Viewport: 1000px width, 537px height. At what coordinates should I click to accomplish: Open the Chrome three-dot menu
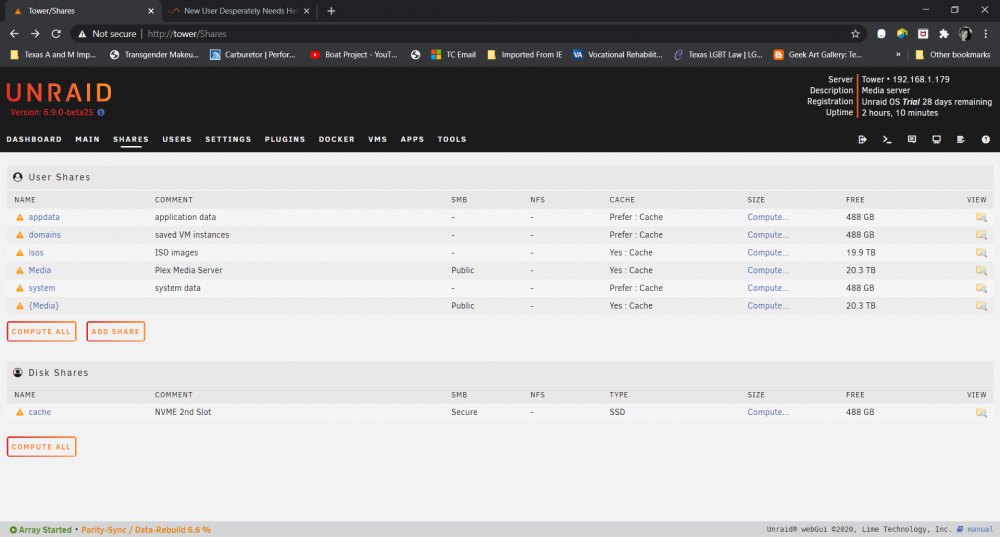(x=985, y=34)
